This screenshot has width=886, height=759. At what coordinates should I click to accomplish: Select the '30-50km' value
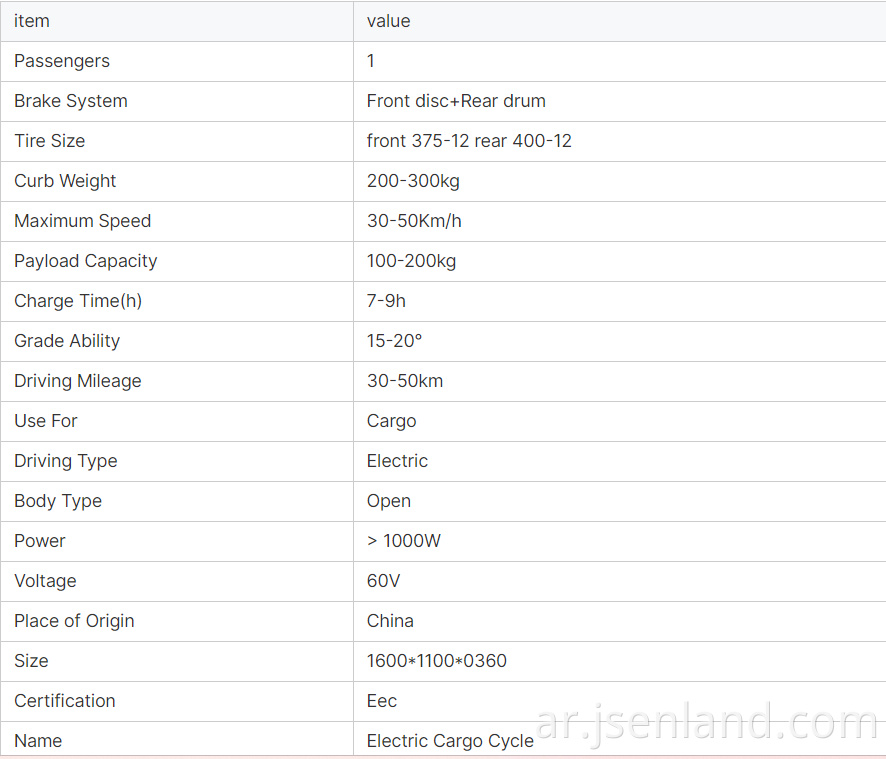click(405, 381)
